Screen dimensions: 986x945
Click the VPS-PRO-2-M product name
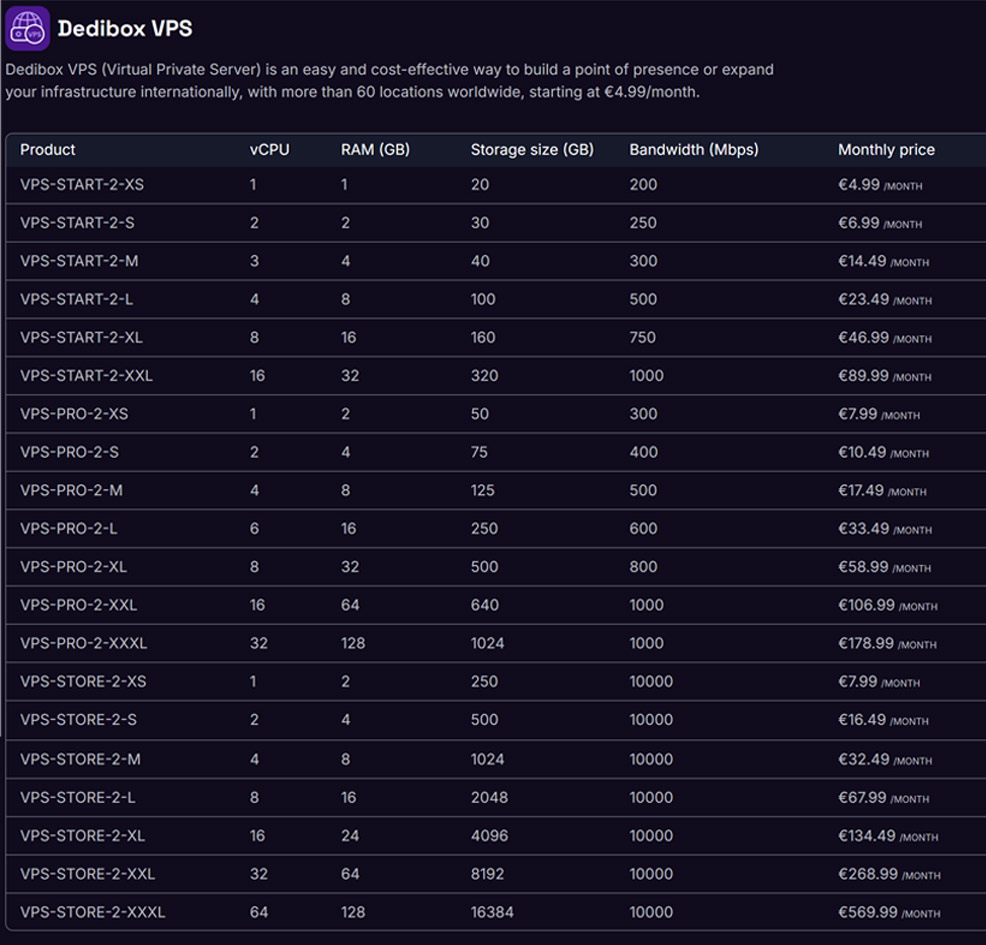coord(71,490)
